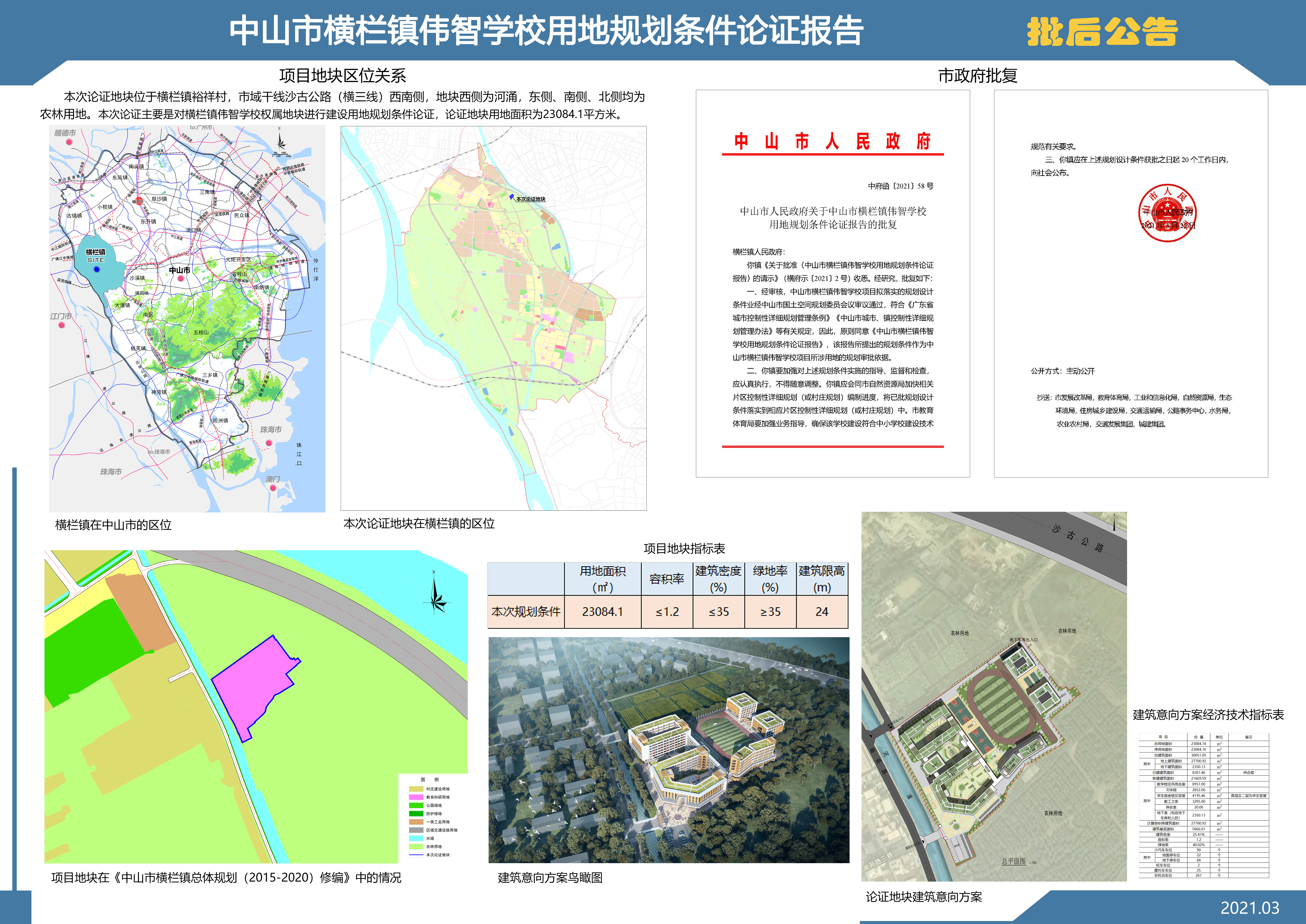Image resolution: width=1306 pixels, height=924 pixels.
Task: Click the 中山市 label on the regional map
Action: pyautogui.click(x=180, y=270)
